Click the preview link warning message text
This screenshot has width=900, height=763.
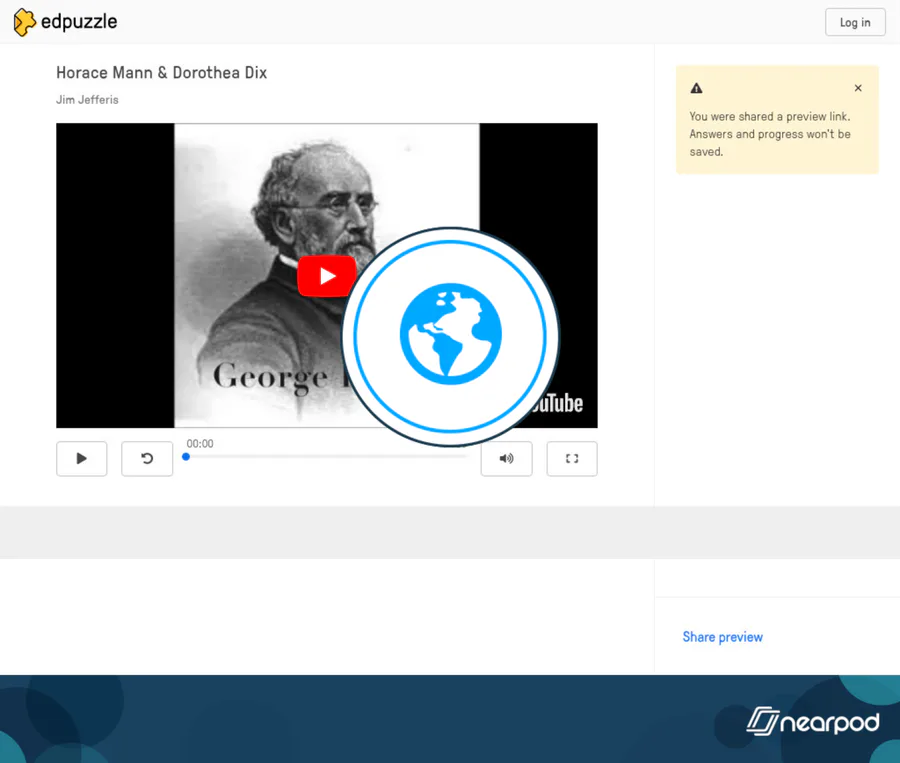770,134
